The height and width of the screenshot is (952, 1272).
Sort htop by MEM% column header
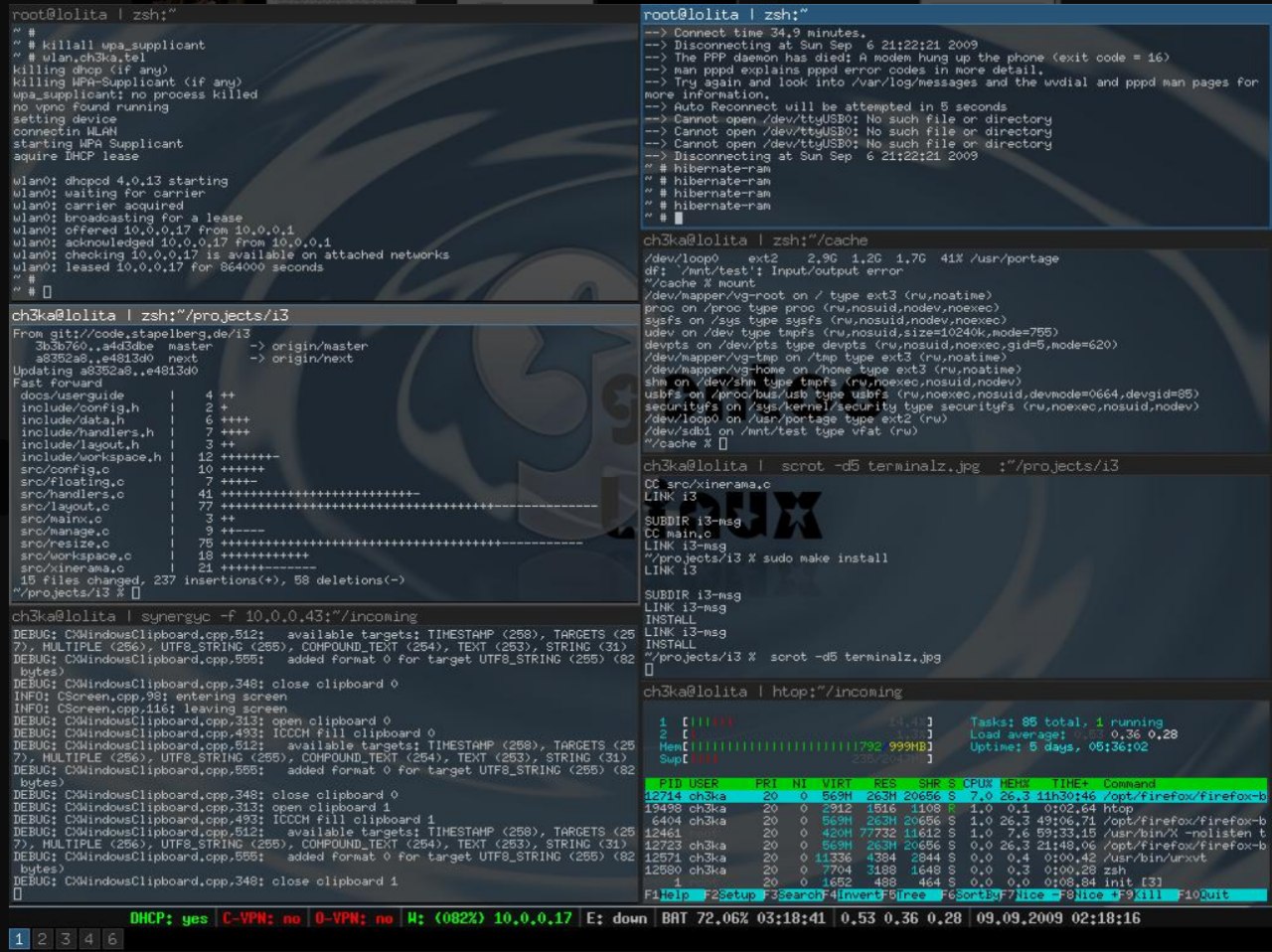pos(1015,783)
